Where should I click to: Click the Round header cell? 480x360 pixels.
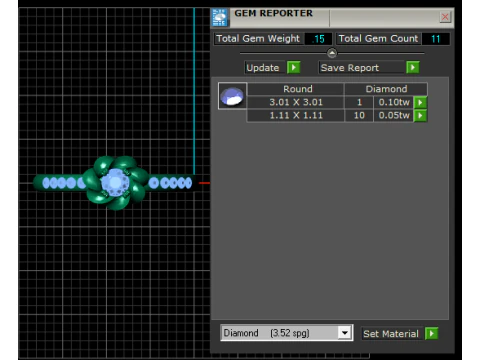296,89
